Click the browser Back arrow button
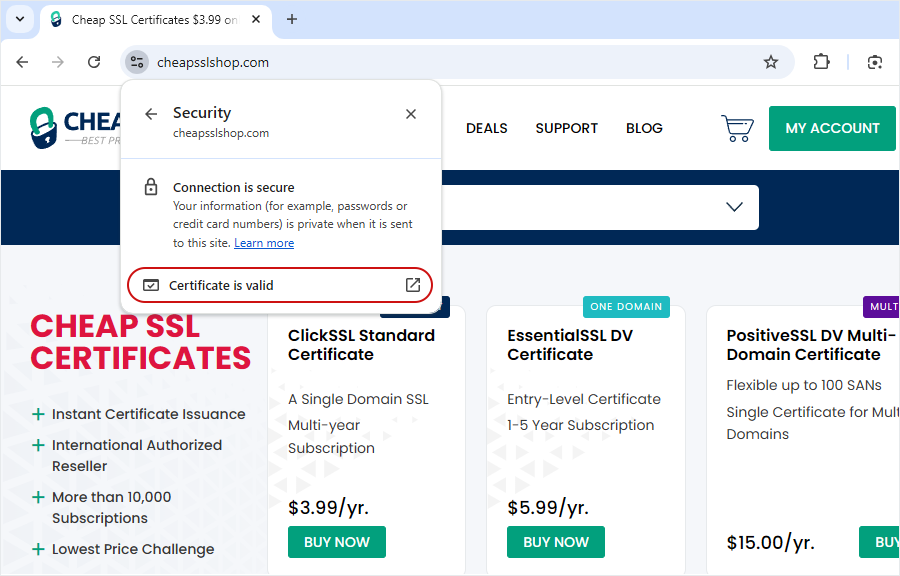 pos(22,62)
